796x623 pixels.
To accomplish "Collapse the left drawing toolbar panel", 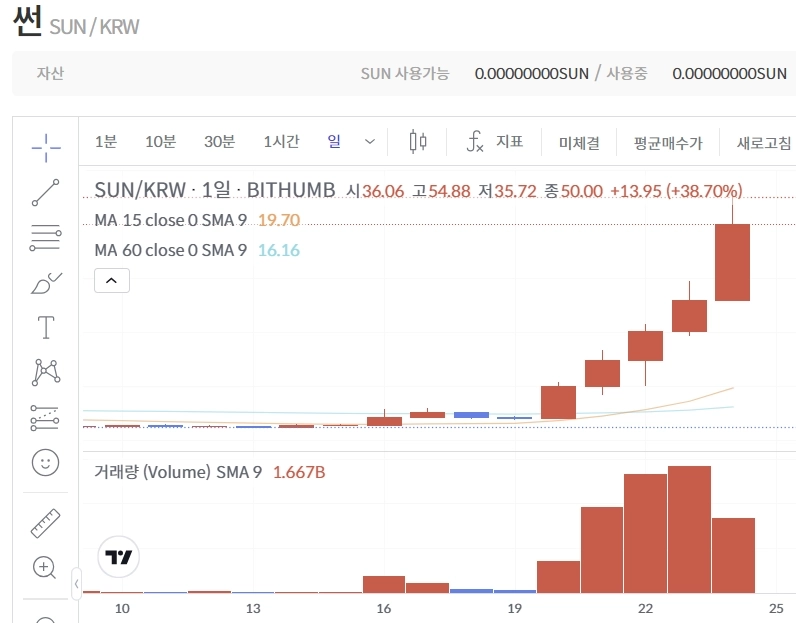I will (76, 584).
